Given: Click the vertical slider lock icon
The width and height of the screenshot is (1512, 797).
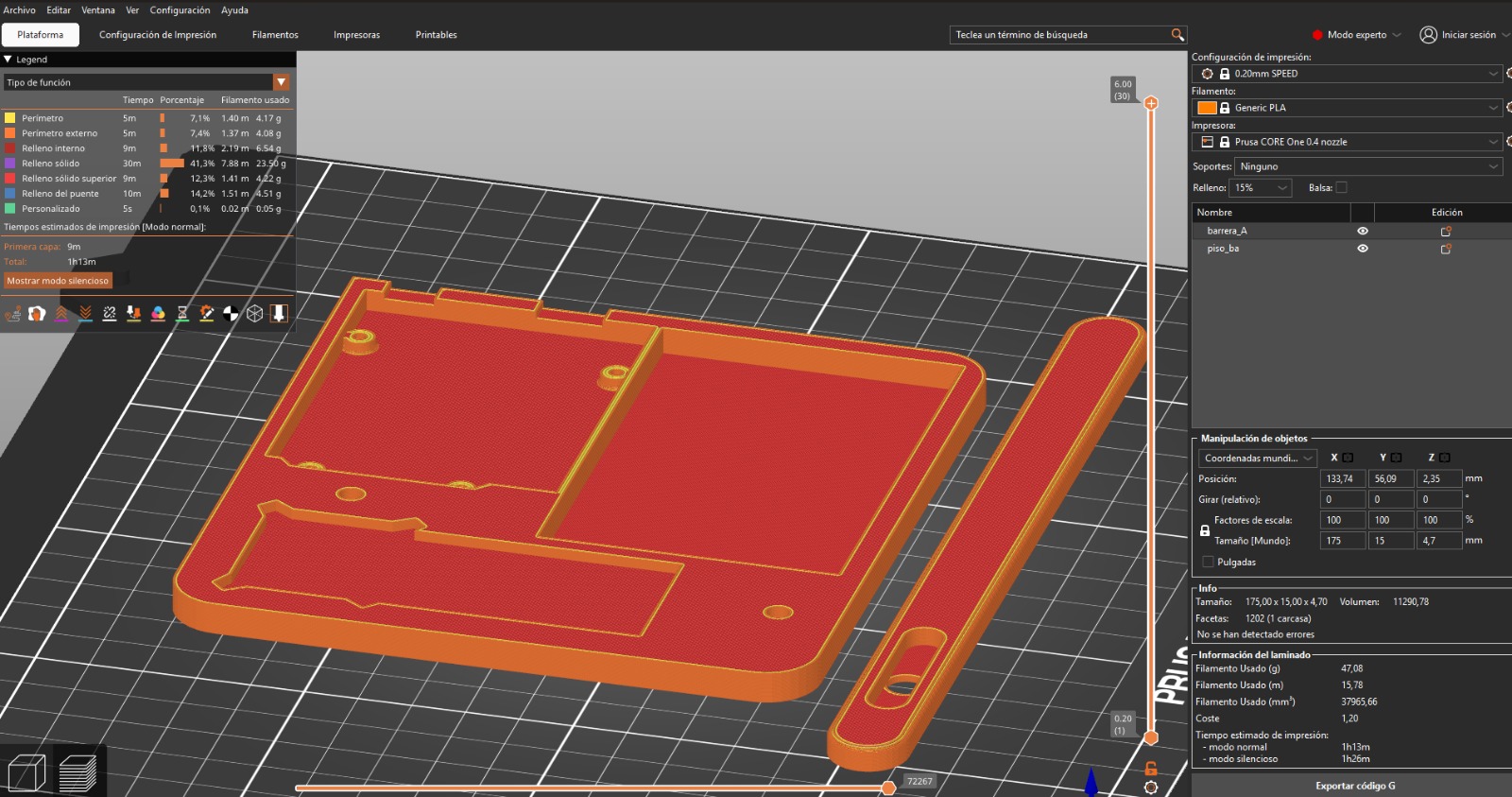Looking at the screenshot, I should [1151, 769].
